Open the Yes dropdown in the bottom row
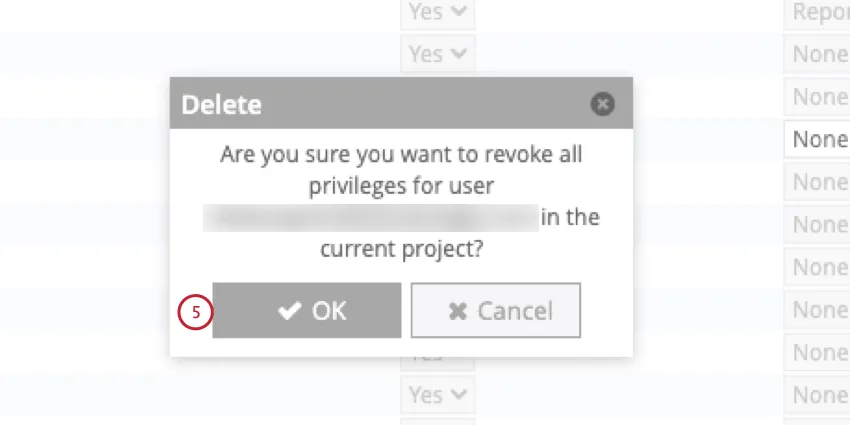Screen dimensions: 850x425 (438, 396)
